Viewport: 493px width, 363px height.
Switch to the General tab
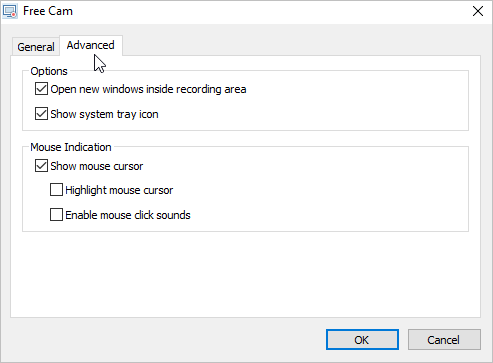36,47
